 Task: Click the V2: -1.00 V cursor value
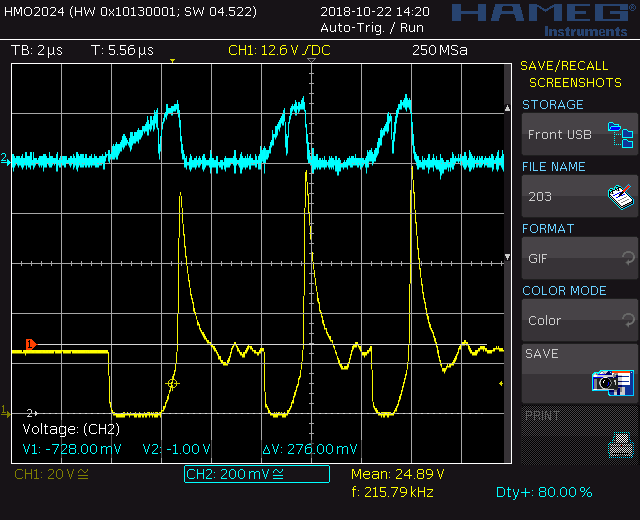point(176,449)
